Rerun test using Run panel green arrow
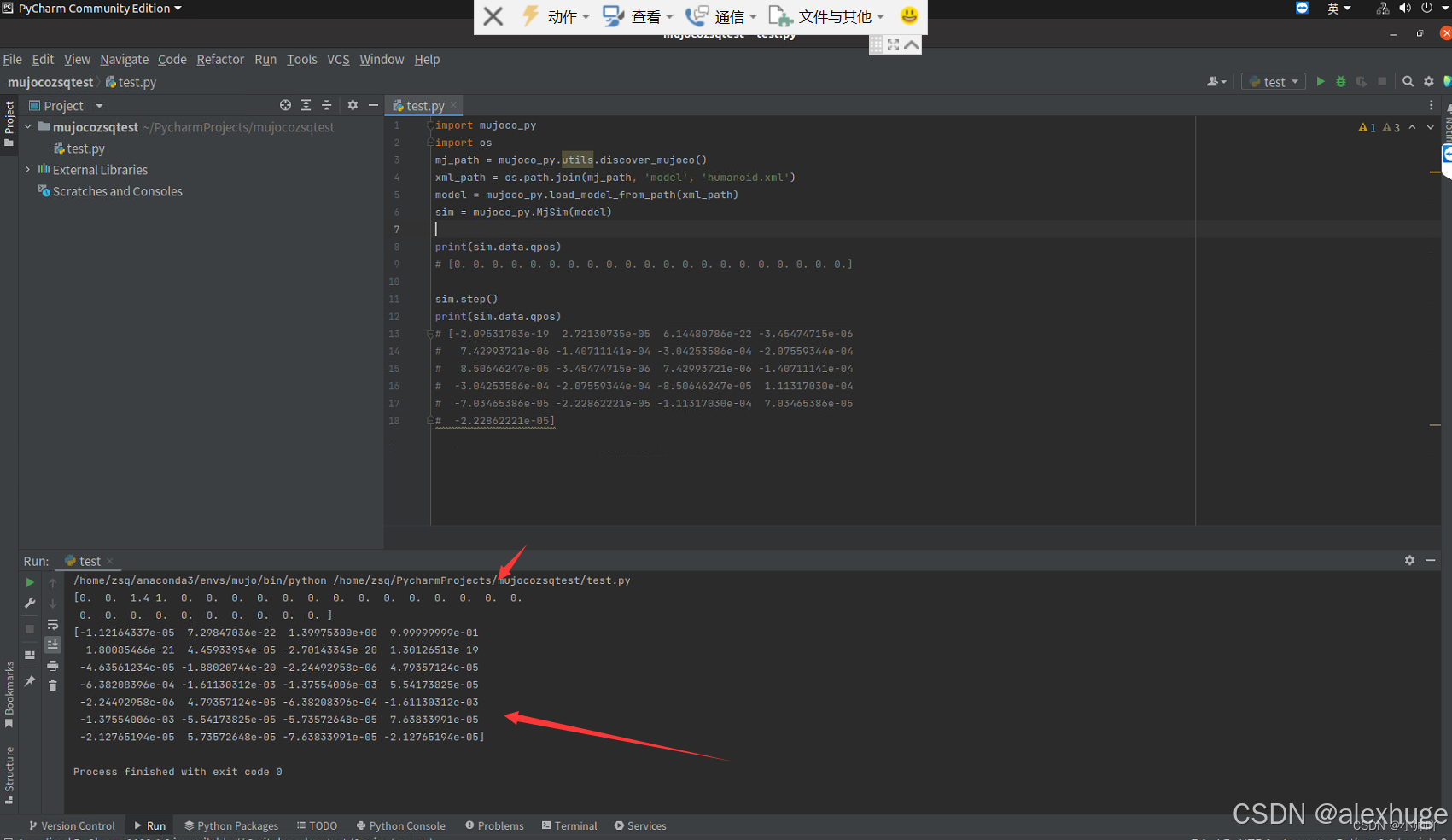The height and width of the screenshot is (840, 1452). [30, 582]
